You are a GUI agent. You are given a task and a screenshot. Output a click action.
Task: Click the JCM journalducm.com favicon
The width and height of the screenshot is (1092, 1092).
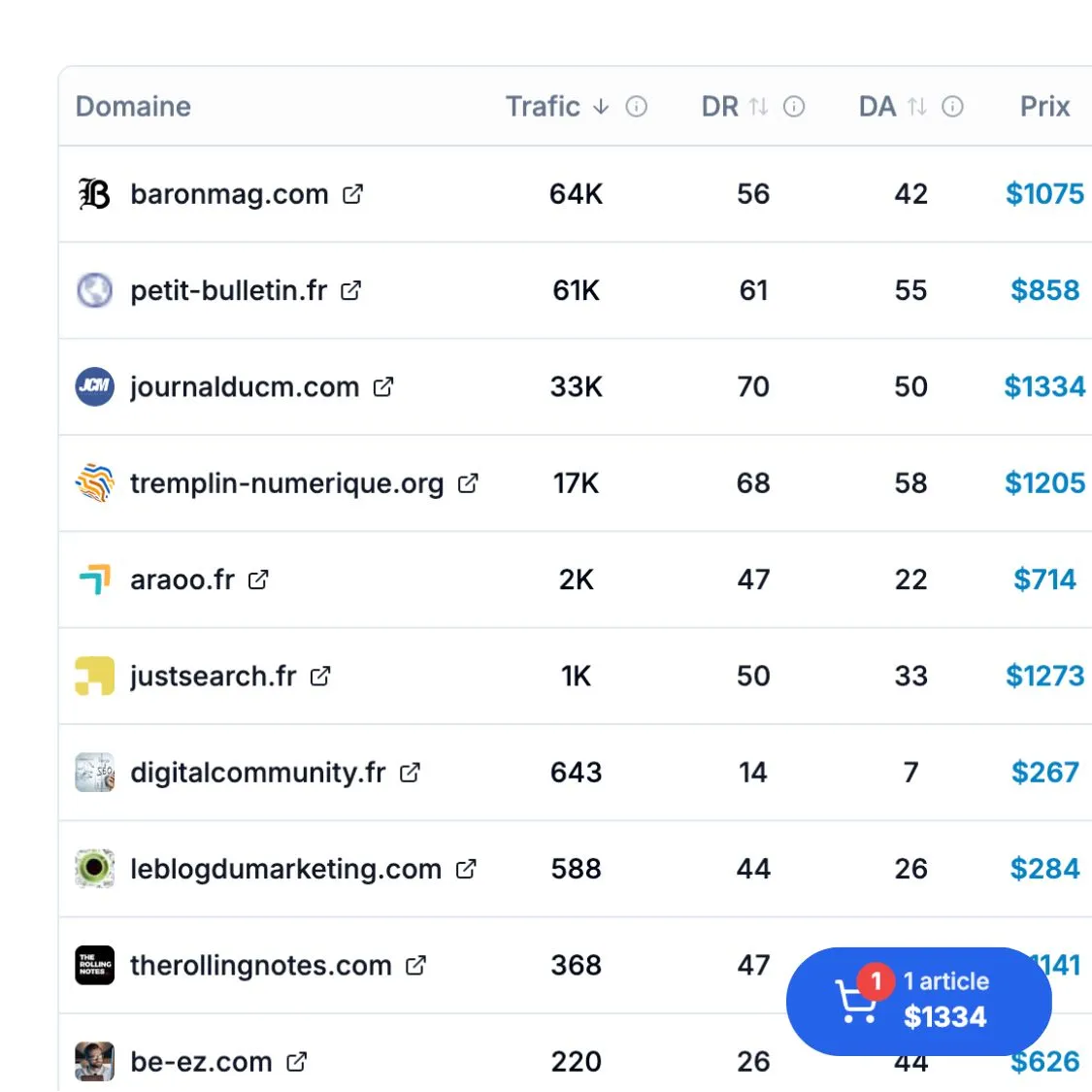[95, 386]
